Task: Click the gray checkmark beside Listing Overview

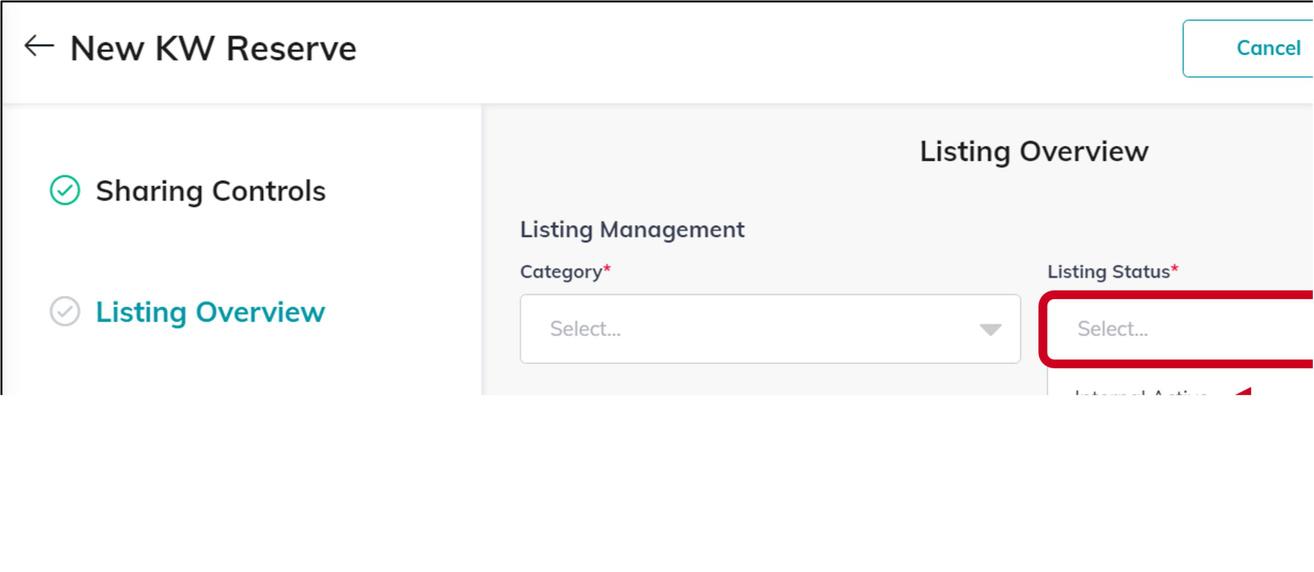Action: [65, 312]
